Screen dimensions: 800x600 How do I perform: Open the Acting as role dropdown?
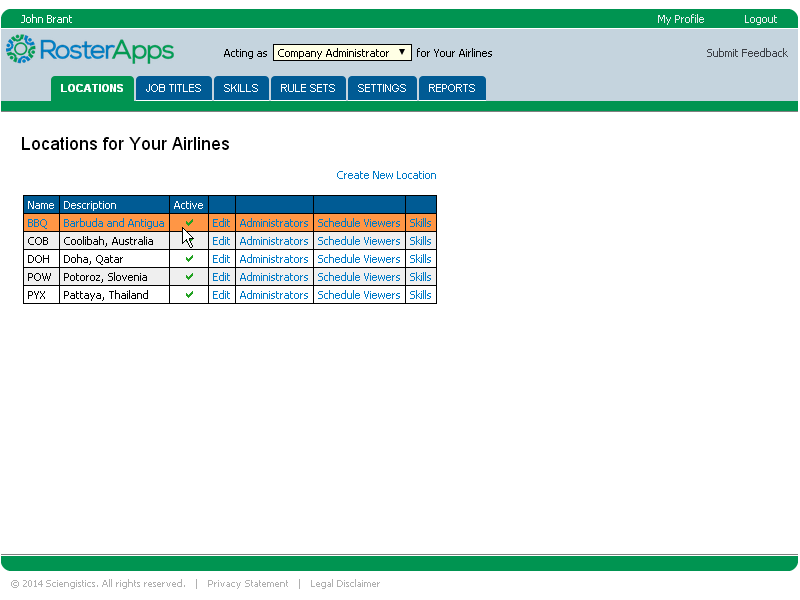342,53
